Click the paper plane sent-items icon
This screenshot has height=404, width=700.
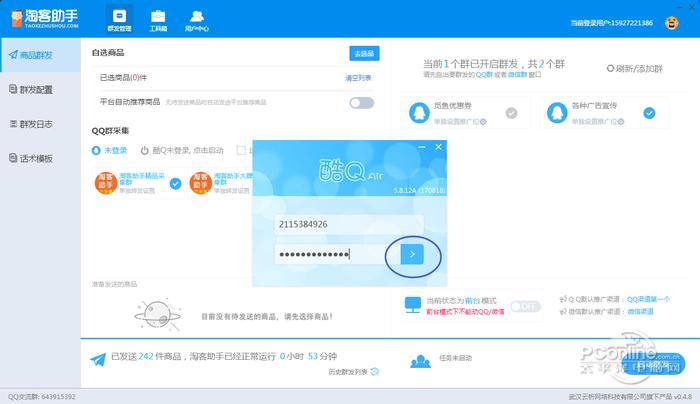click(x=98, y=359)
